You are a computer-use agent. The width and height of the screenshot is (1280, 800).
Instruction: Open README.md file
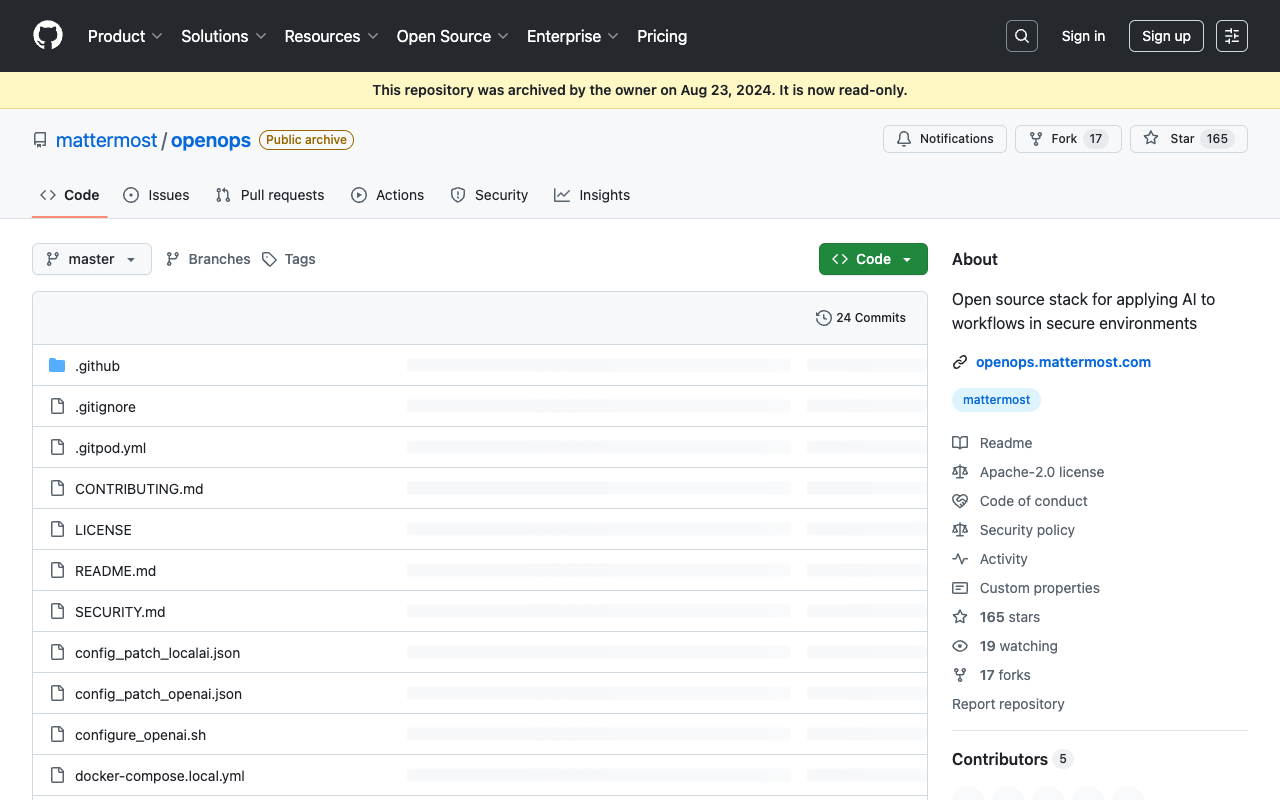point(115,571)
